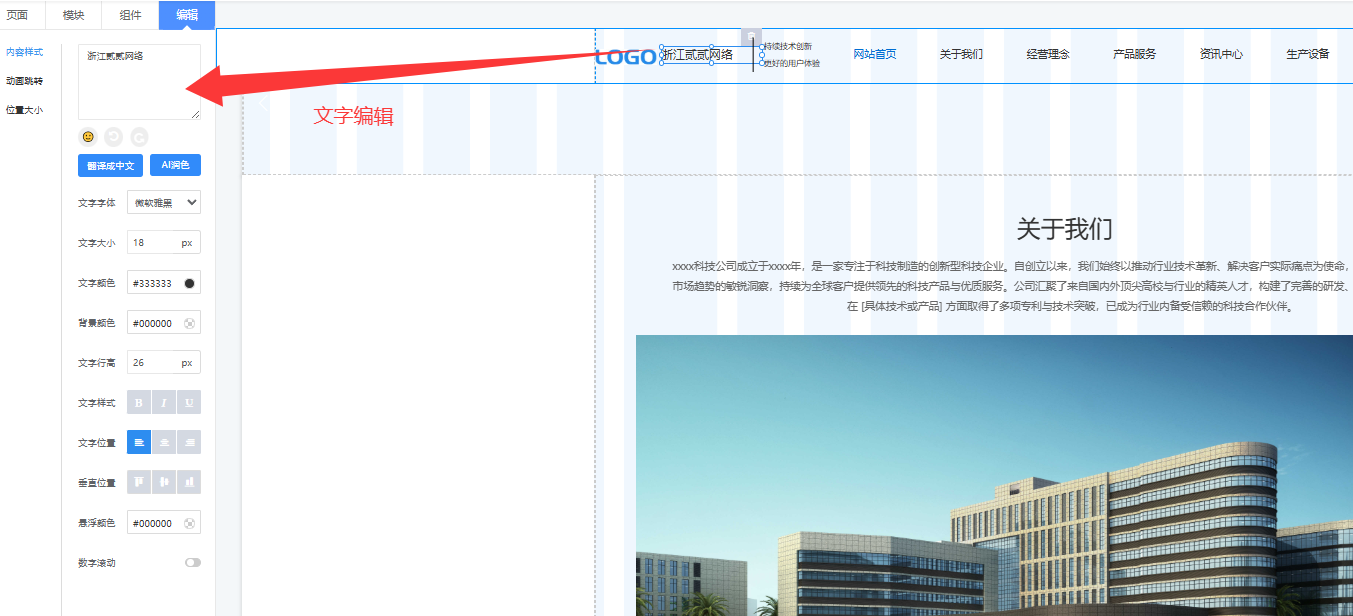Set vertical position to middle

tap(164, 482)
